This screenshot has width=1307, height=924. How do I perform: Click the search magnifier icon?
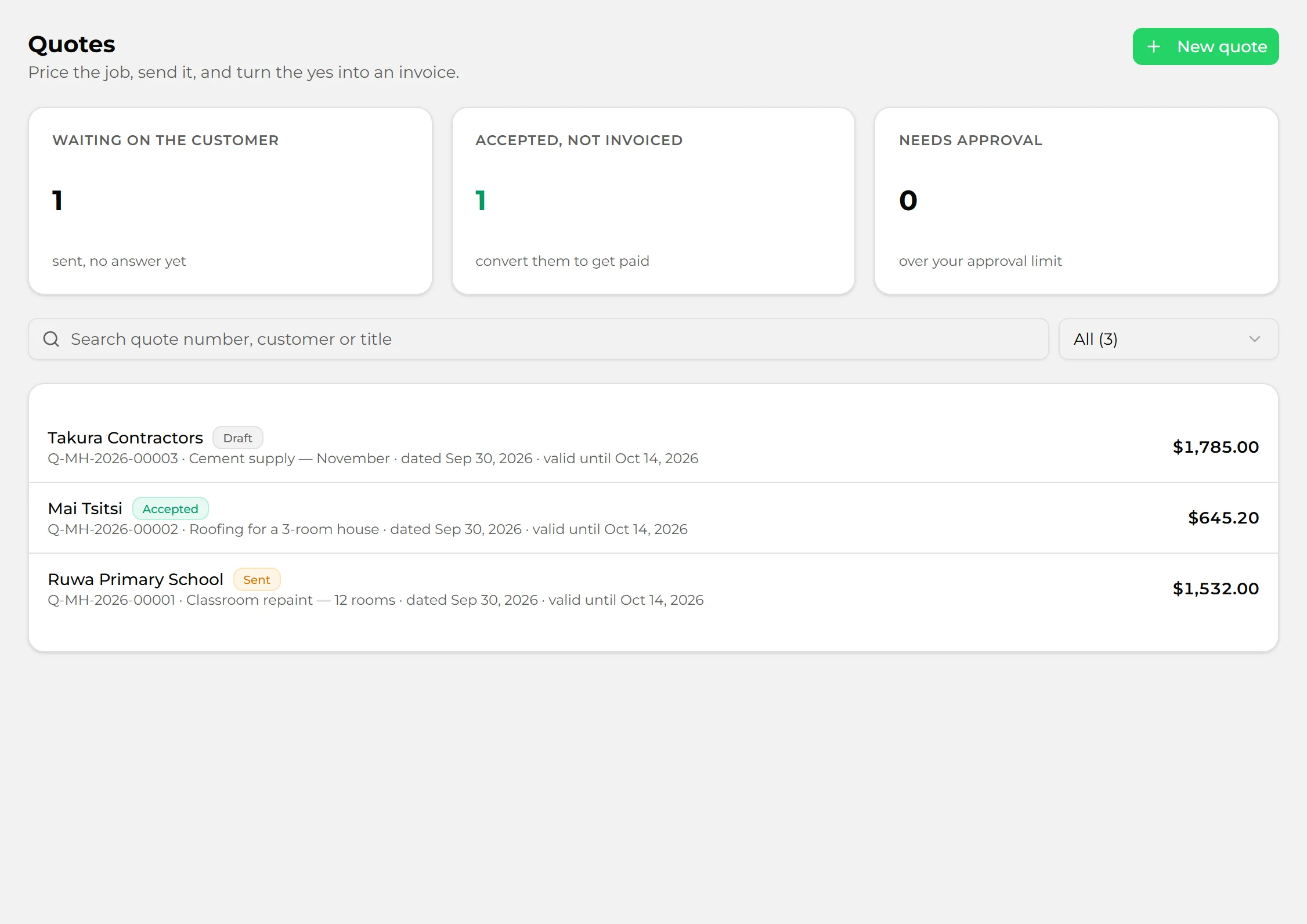[x=51, y=339]
